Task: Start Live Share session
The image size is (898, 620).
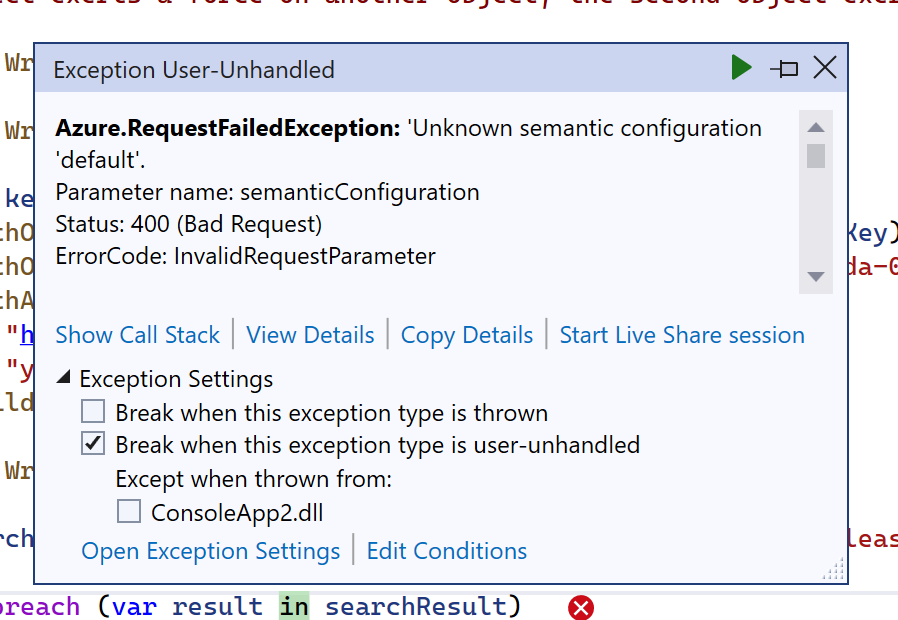Action: point(682,335)
